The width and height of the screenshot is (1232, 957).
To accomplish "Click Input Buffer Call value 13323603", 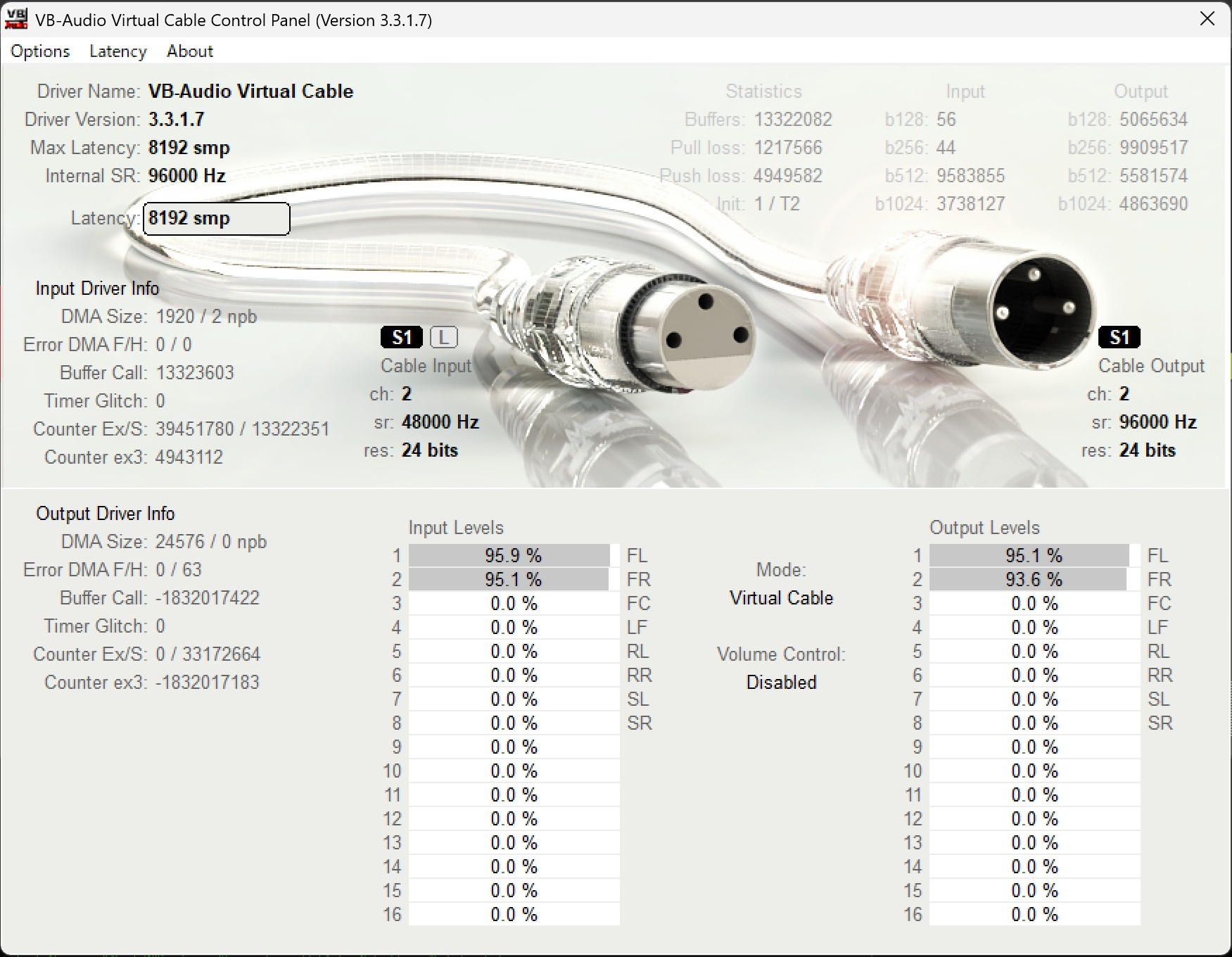I will (195, 373).
